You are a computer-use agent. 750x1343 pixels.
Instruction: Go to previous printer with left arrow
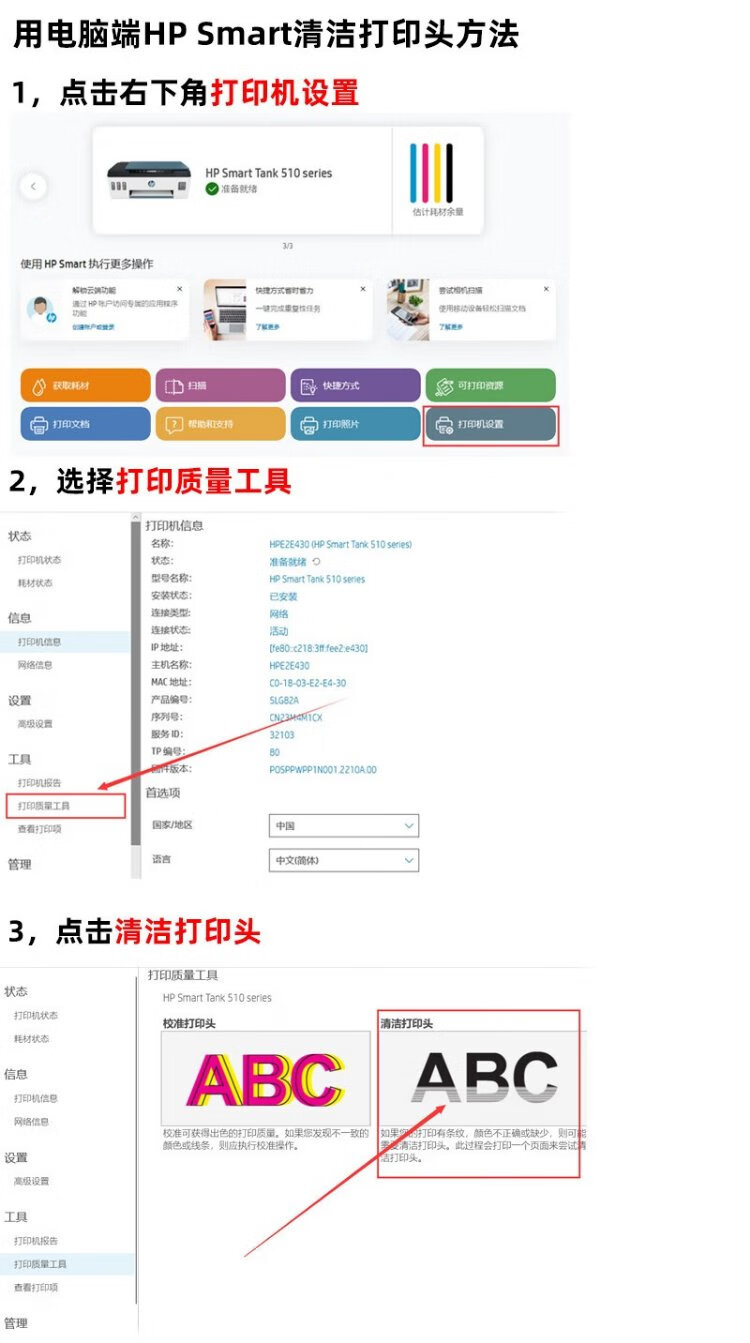33,186
